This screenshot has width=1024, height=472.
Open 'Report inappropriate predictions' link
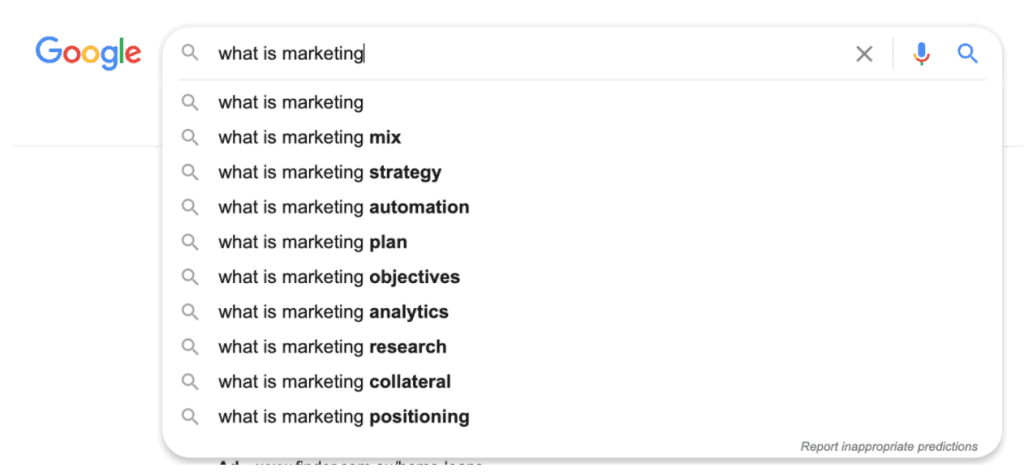[889, 446]
